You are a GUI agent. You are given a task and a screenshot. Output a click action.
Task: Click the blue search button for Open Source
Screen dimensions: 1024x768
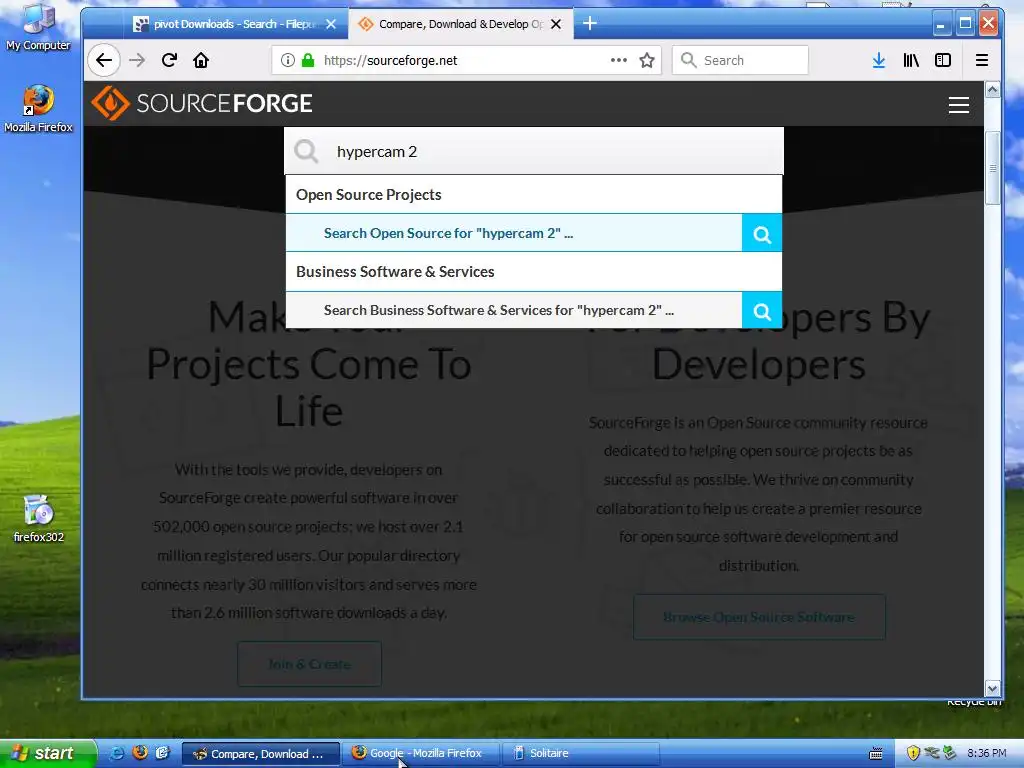click(x=761, y=233)
